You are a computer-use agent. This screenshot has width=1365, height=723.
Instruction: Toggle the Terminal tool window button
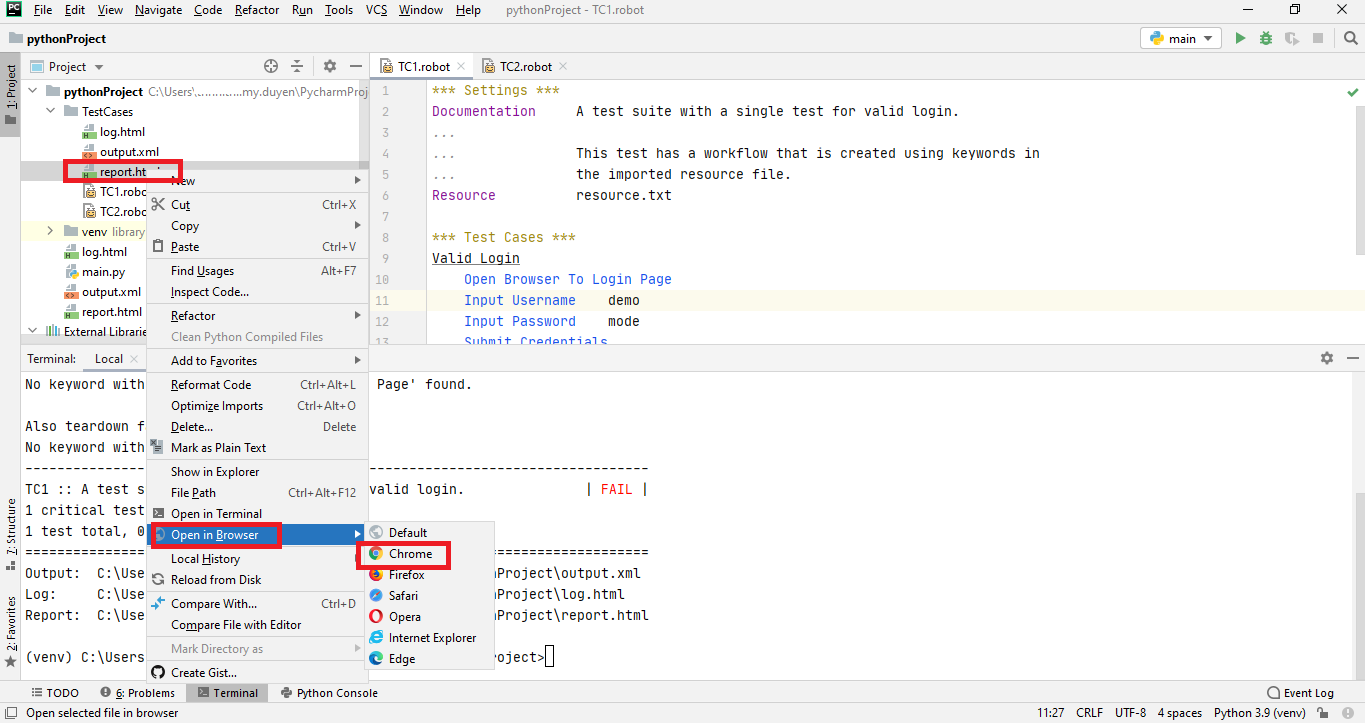227,693
